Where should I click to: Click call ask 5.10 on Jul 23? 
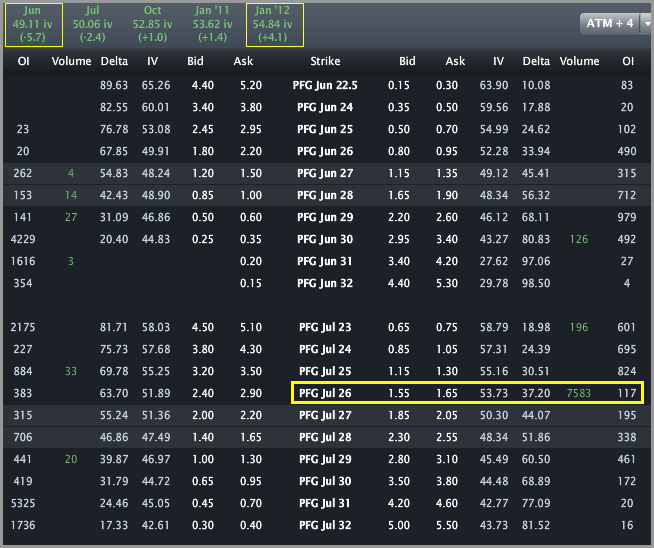[x=251, y=327]
